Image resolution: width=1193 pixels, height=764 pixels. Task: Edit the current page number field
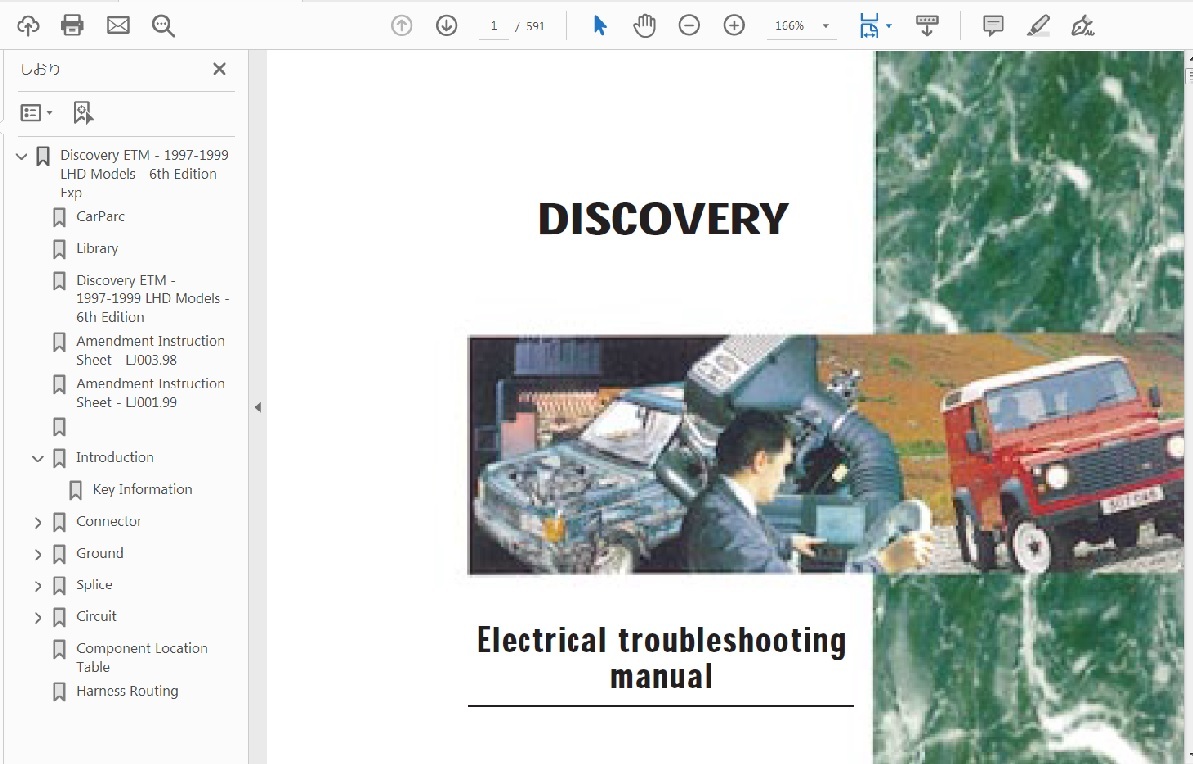[x=494, y=26]
